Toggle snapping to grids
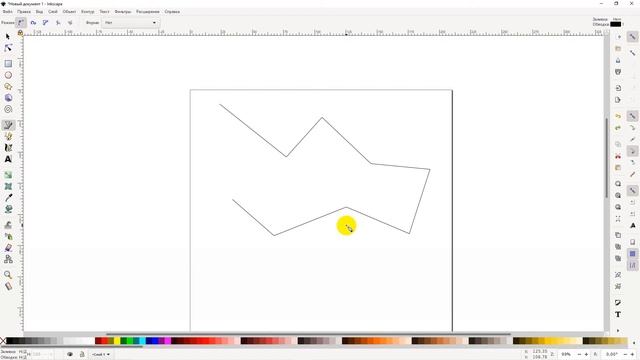 tap(632, 254)
